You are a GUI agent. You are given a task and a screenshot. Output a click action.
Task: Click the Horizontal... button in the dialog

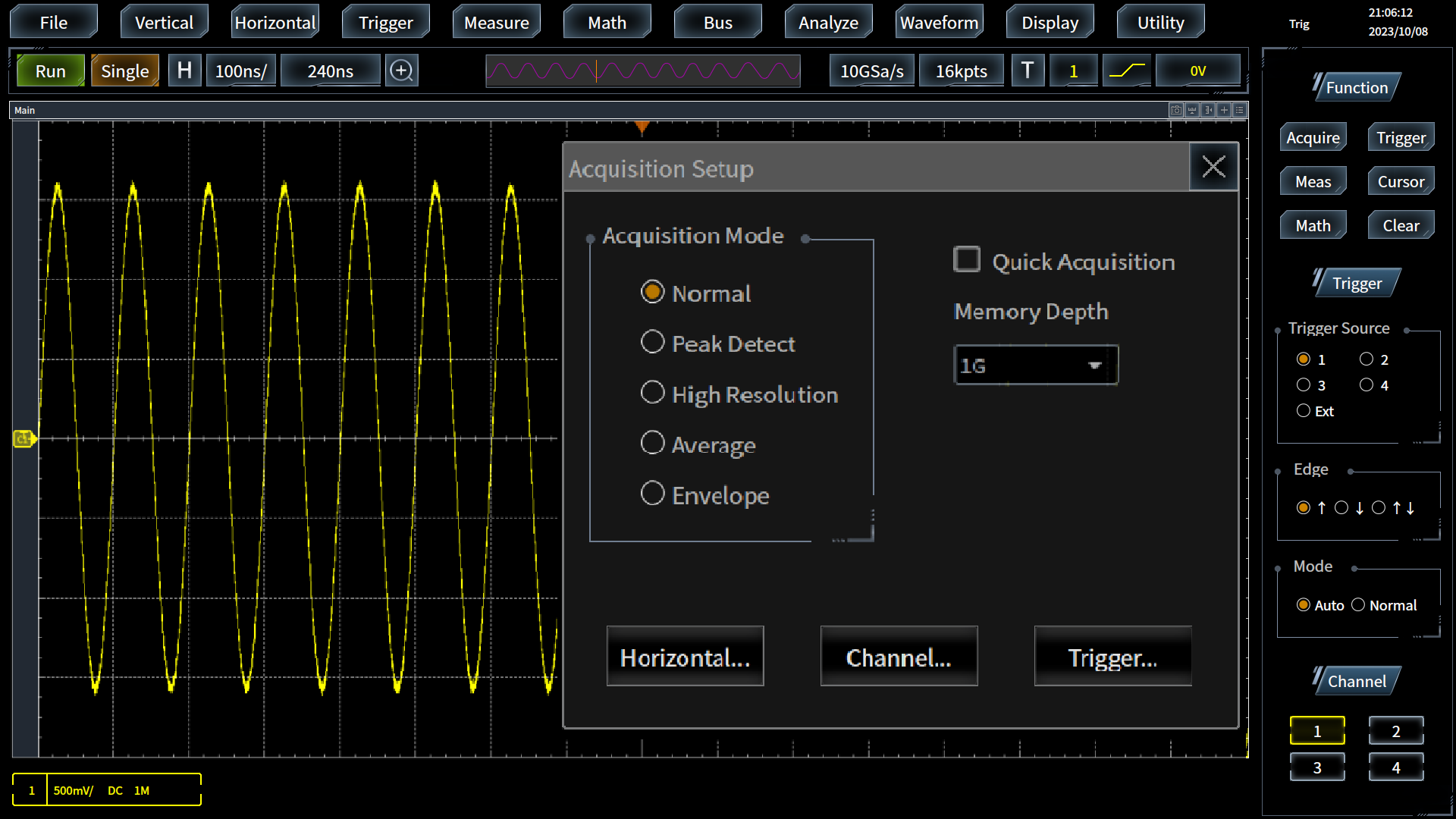(685, 657)
